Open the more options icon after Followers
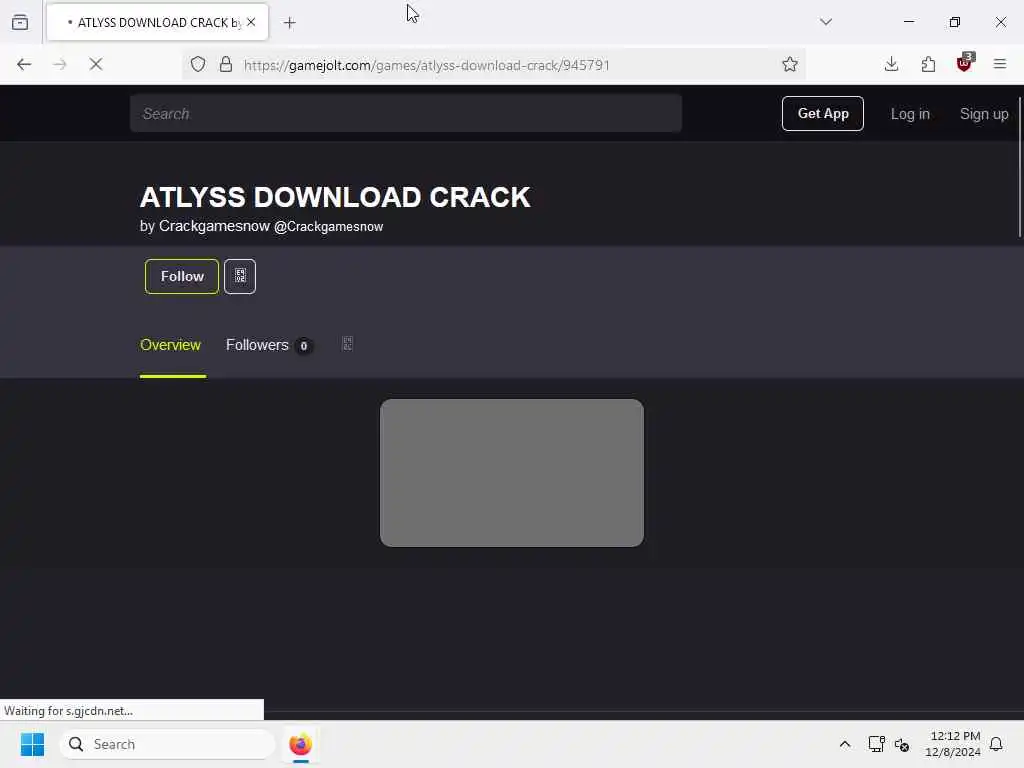The image size is (1024, 768). [x=347, y=344]
